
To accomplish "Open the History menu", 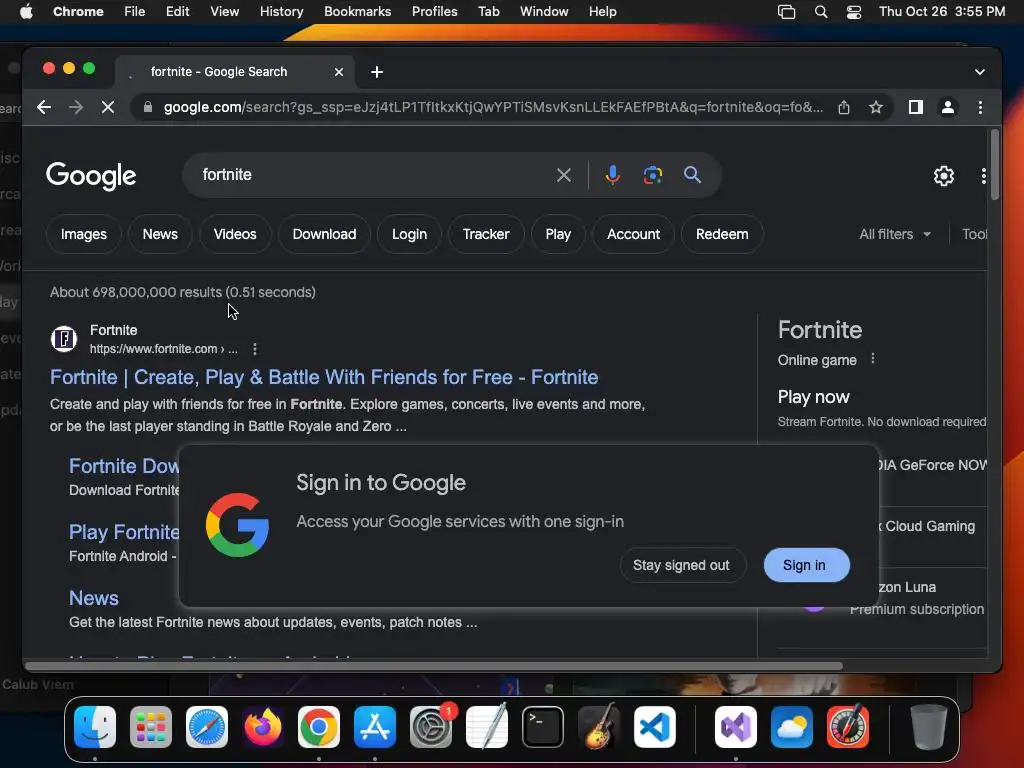I will 281,12.
